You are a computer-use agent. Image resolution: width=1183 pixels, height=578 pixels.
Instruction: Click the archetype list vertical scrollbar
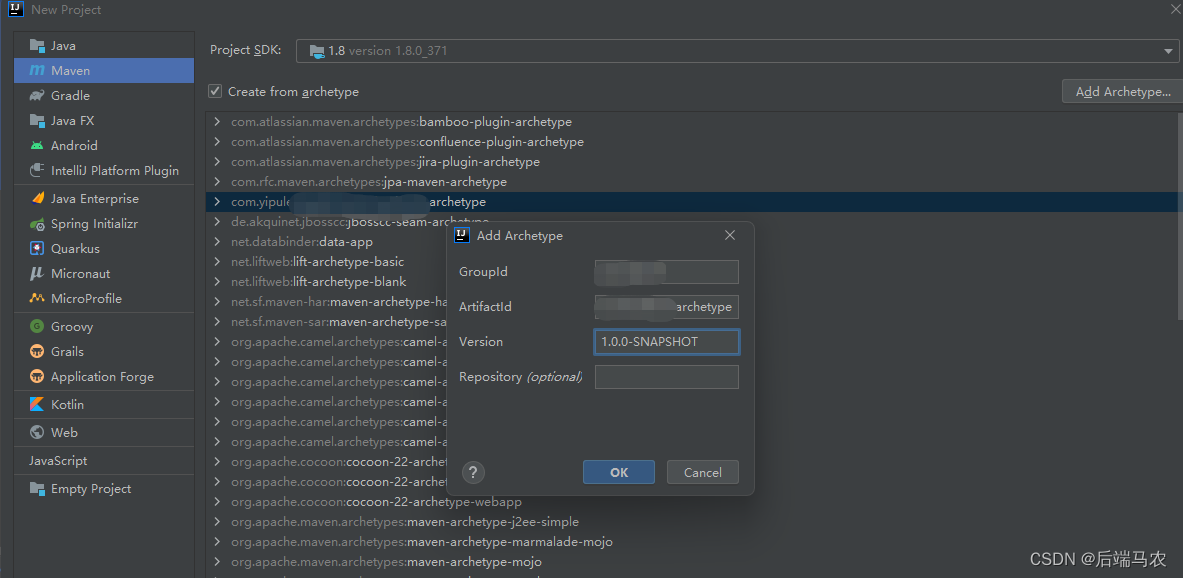click(x=1179, y=215)
